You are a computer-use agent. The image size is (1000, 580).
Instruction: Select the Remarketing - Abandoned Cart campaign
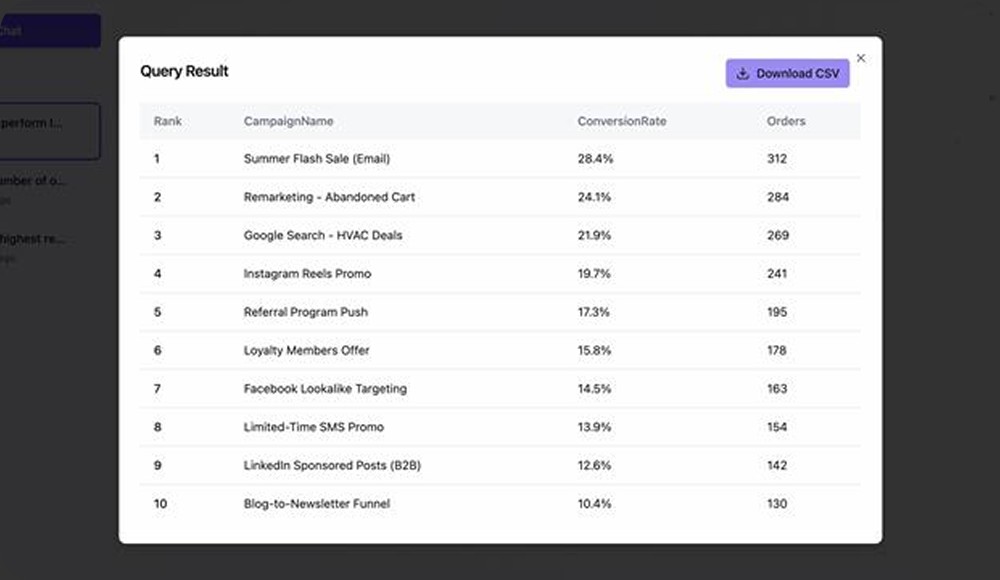pyautogui.click(x=329, y=197)
